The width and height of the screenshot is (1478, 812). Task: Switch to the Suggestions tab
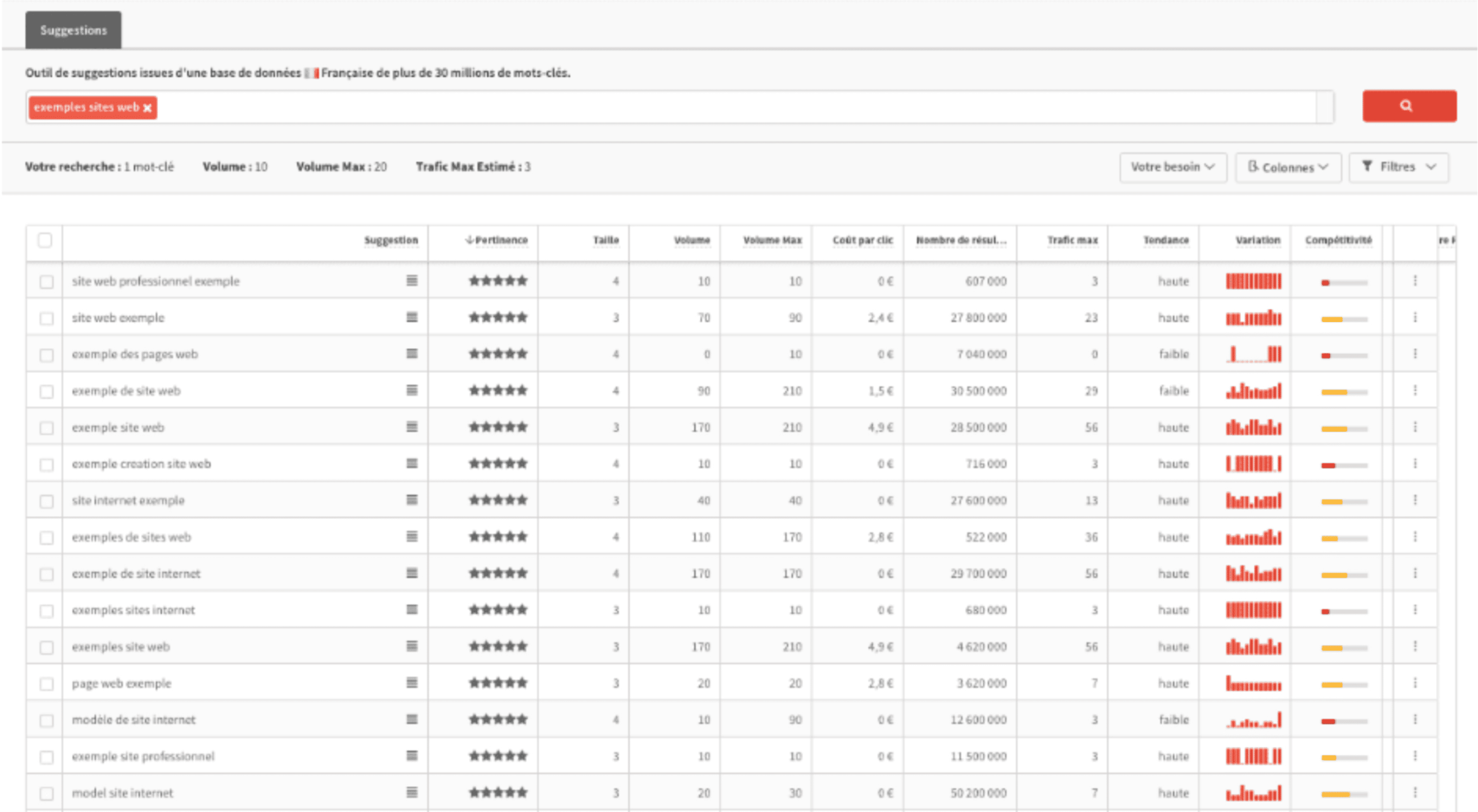[73, 30]
